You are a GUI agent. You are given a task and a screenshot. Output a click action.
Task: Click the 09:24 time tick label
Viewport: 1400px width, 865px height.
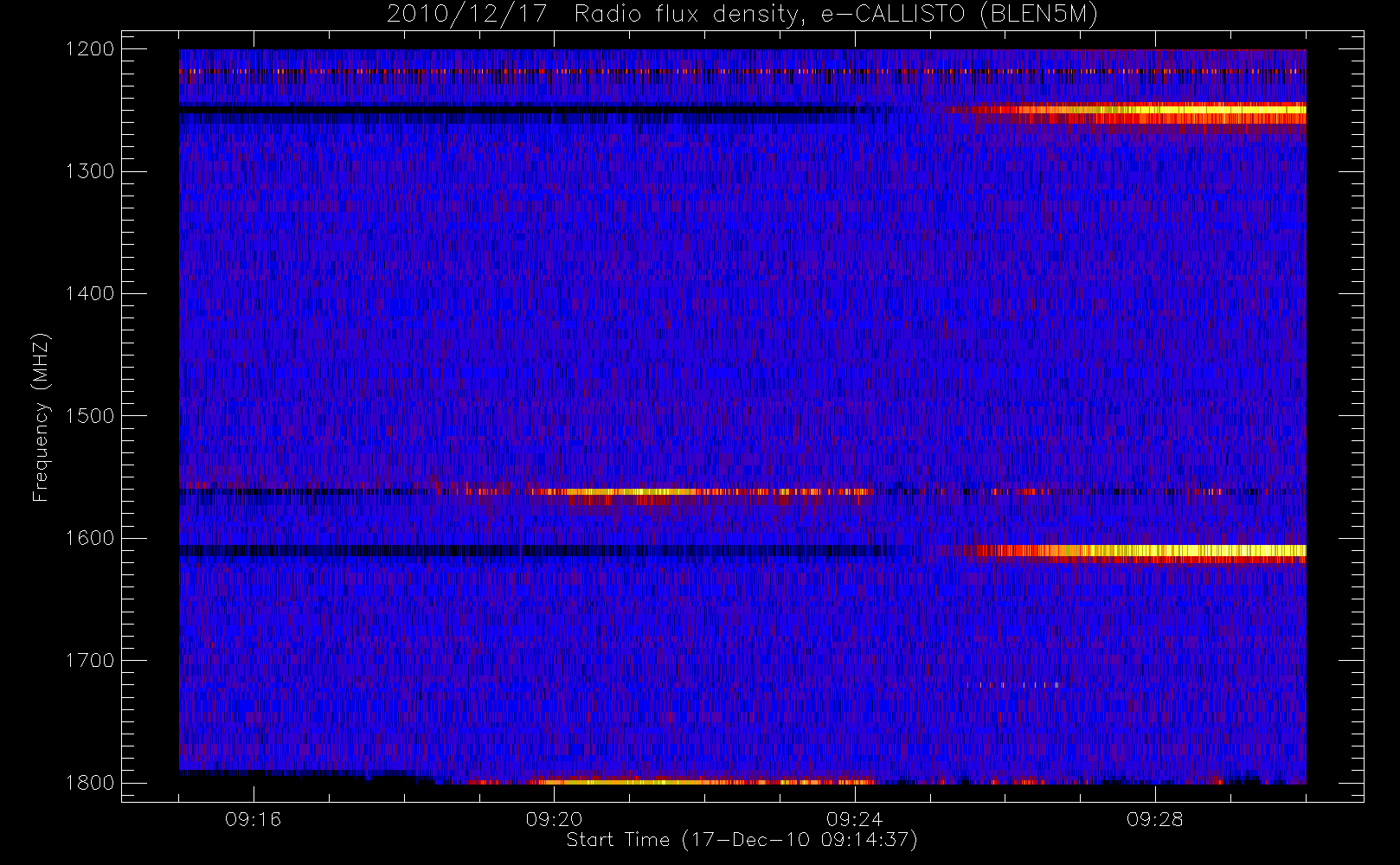(x=854, y=819)
